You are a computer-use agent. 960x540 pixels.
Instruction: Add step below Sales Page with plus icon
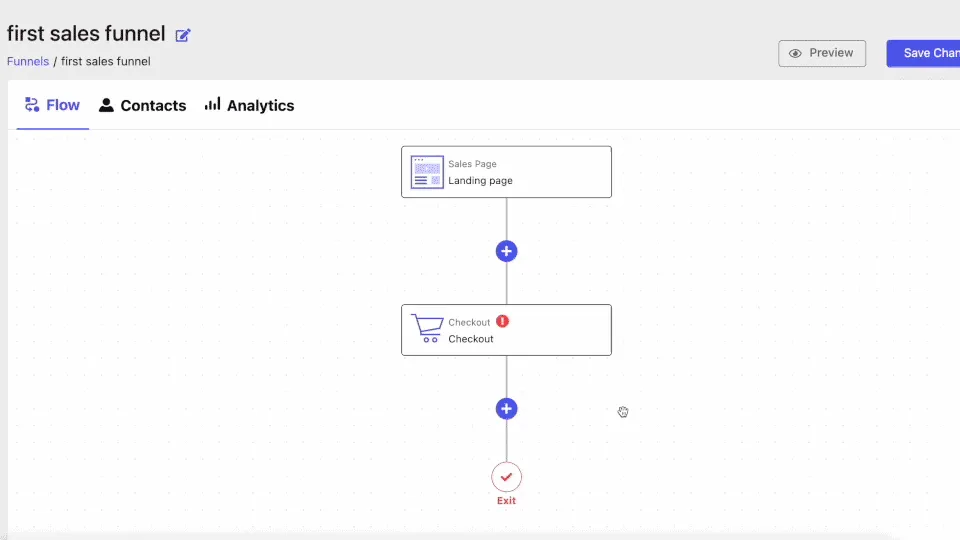pos(506,251)
